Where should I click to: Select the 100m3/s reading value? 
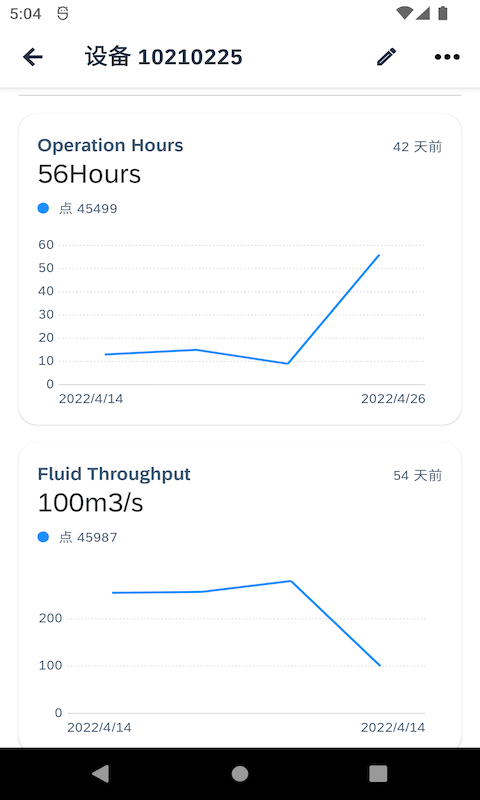[x=90, y=503]
